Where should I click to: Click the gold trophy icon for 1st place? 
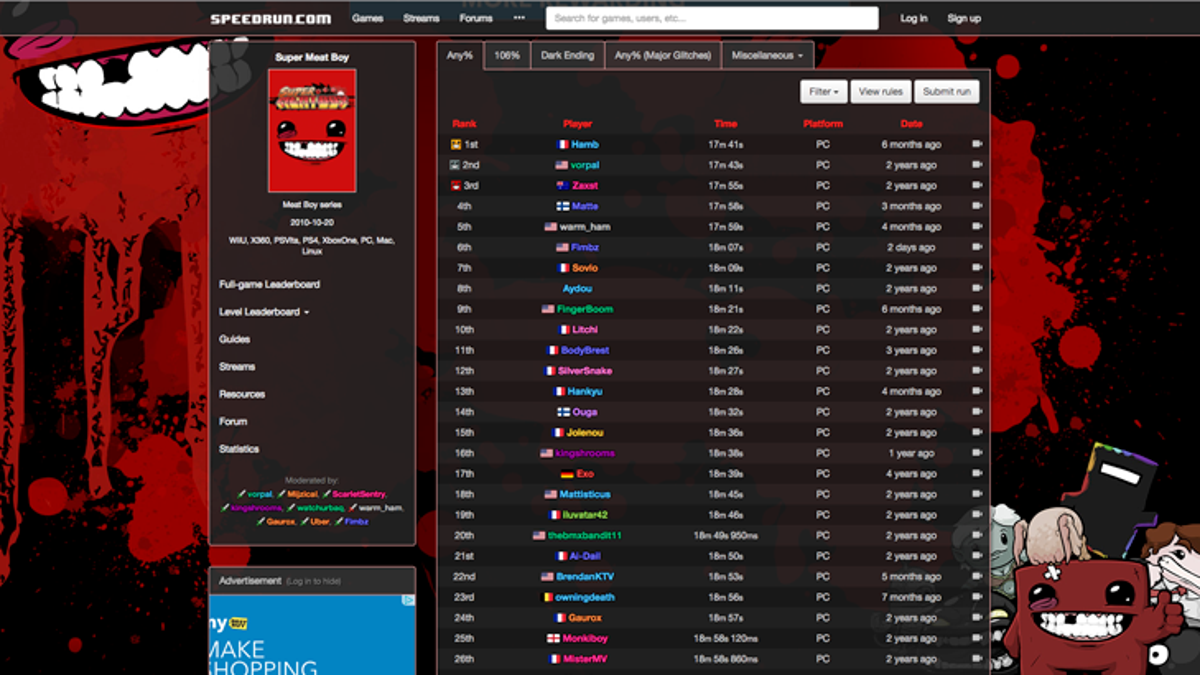pyautogui.click(x=456, y=144)
